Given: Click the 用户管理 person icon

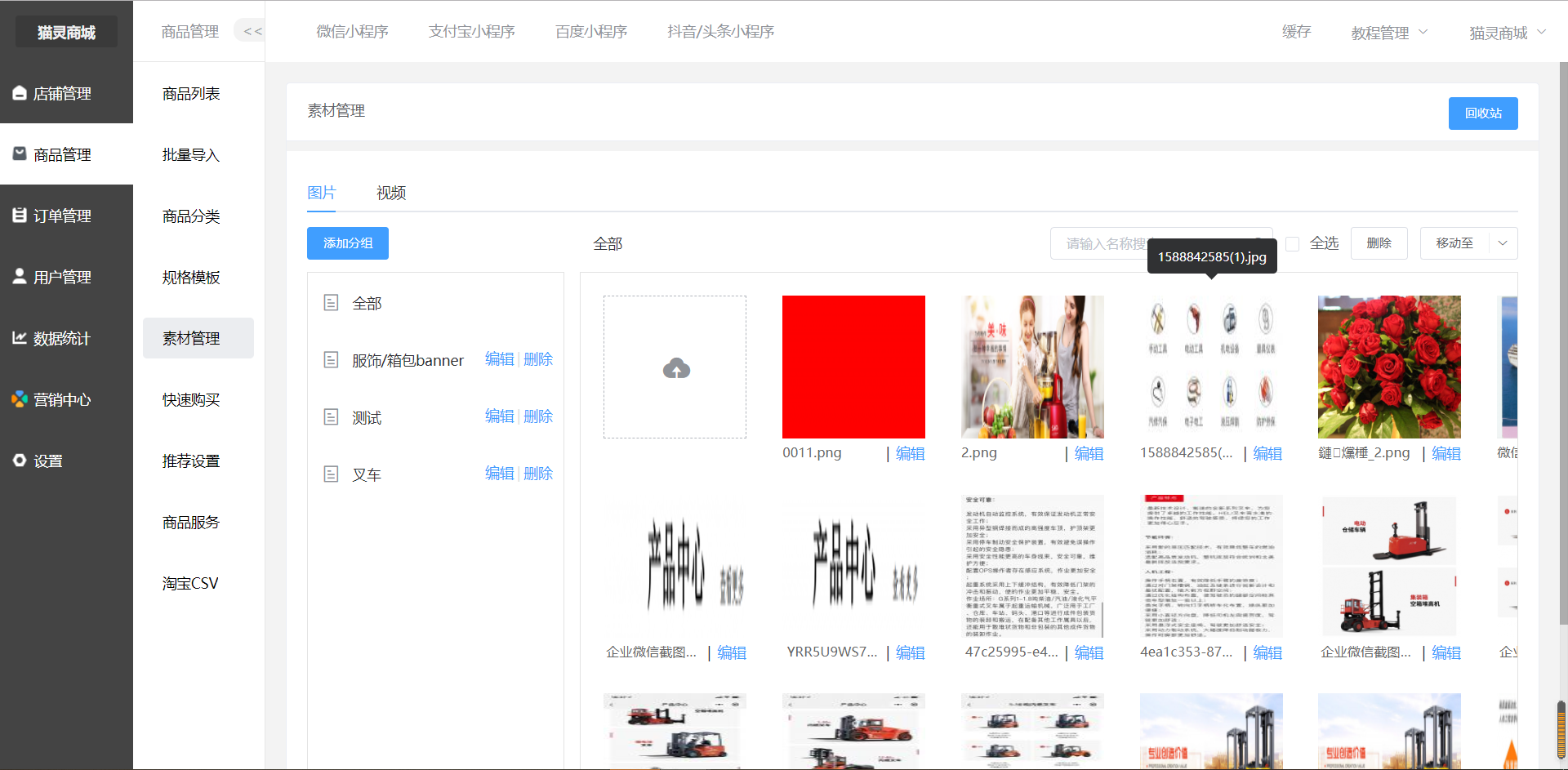Looking at the screenshot, I should (20, 276).
